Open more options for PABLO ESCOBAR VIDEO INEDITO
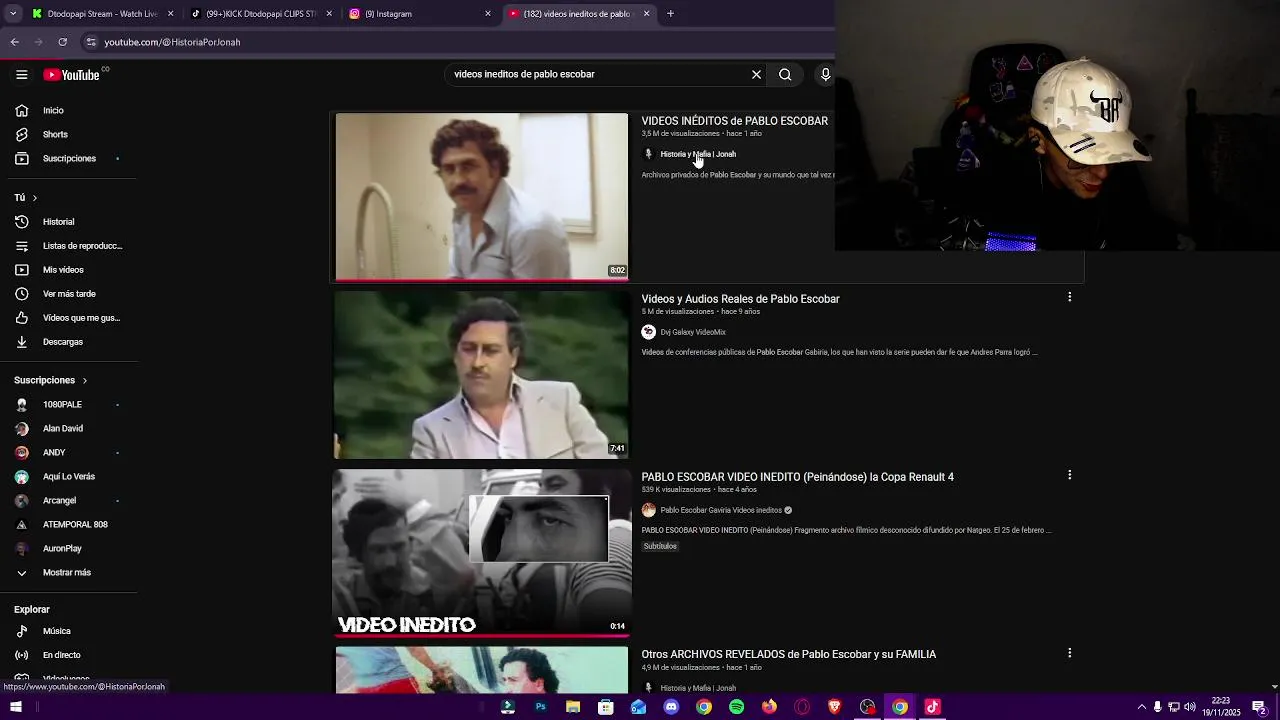1280x720 pixels. tap(1069, 475)
